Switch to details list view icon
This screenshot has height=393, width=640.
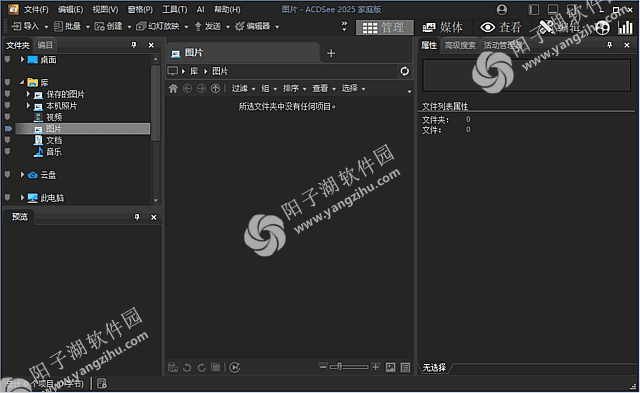[405, 367]
